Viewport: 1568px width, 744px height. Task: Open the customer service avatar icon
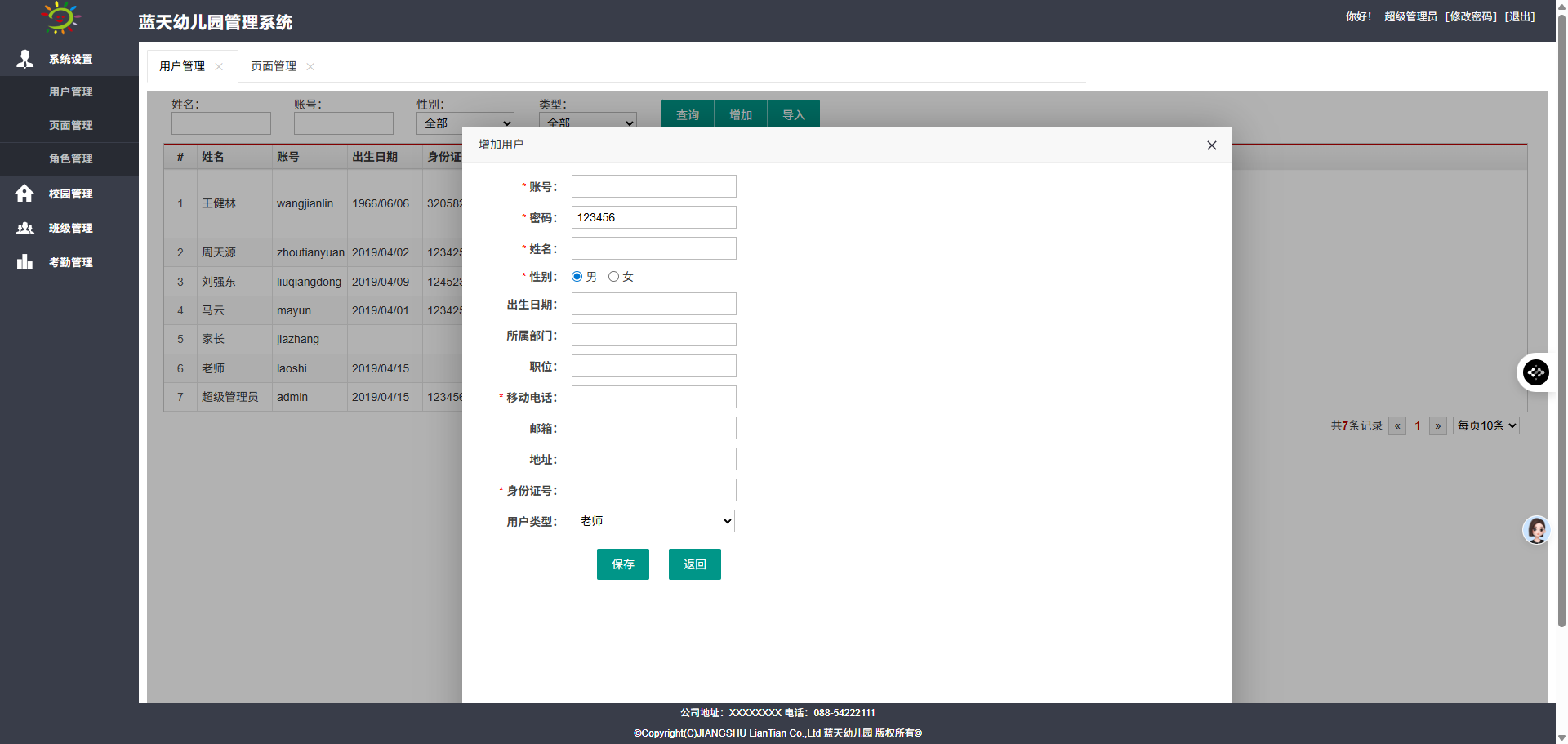click(x=1536, y=530)
